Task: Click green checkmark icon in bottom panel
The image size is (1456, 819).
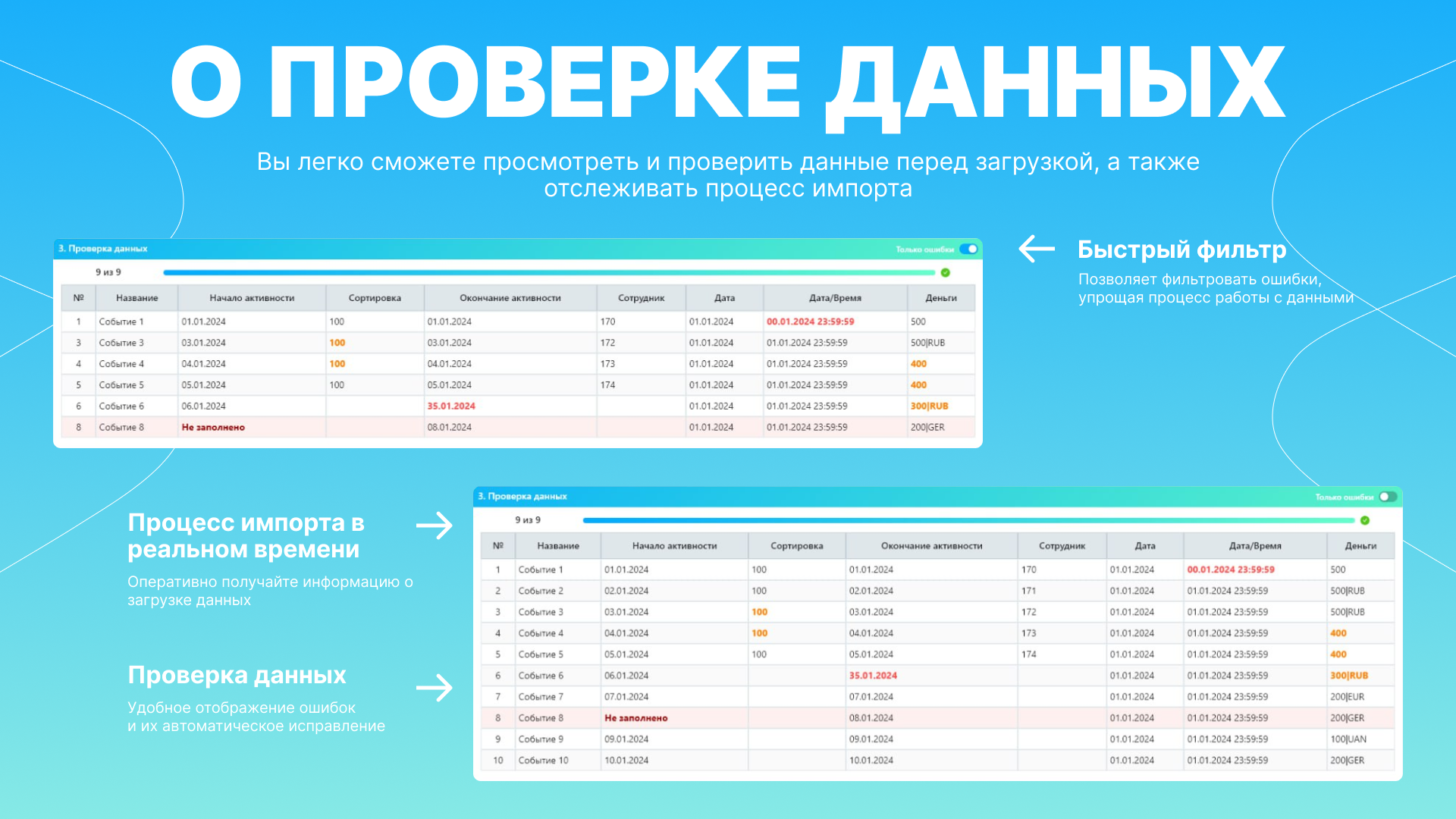Action: point(1365,520)
